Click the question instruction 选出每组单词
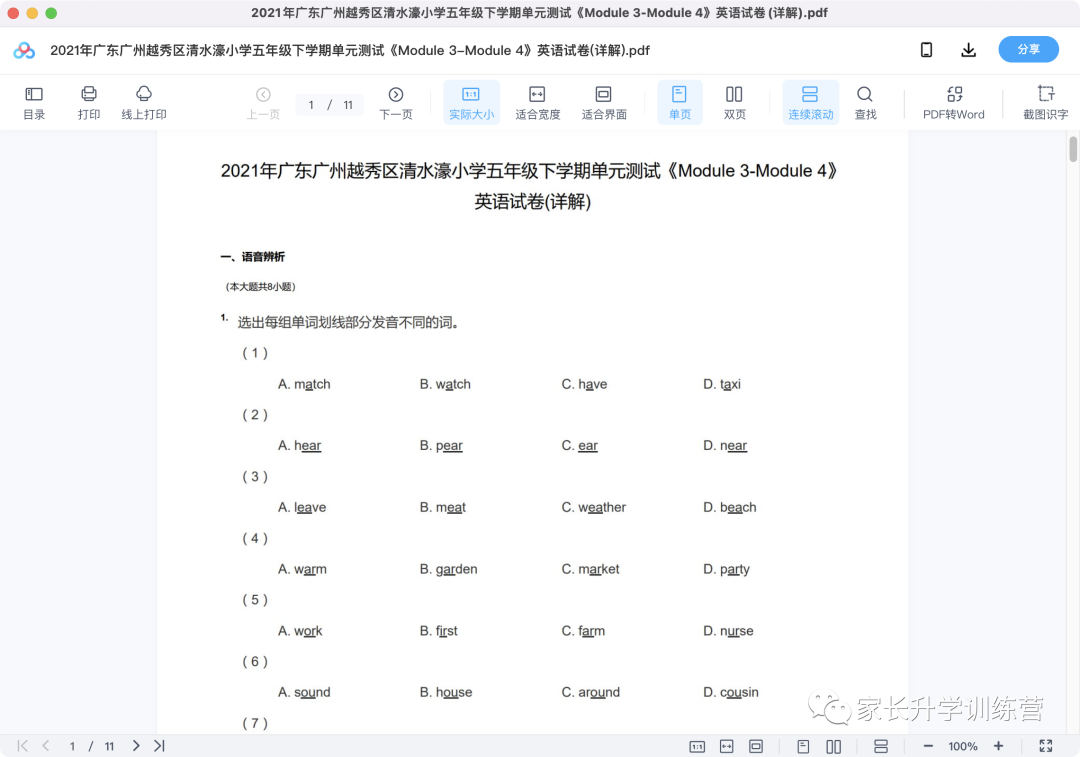This screenshot has width=1080, height=757. 348,322
